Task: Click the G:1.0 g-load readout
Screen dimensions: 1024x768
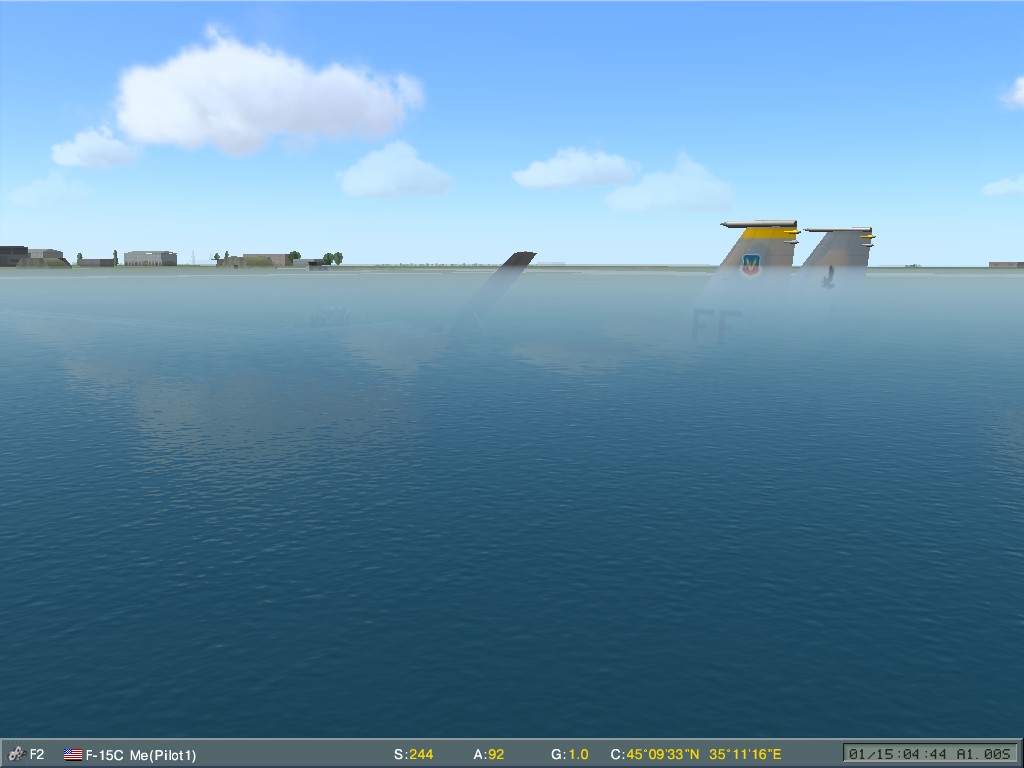Action: [570, 754]
